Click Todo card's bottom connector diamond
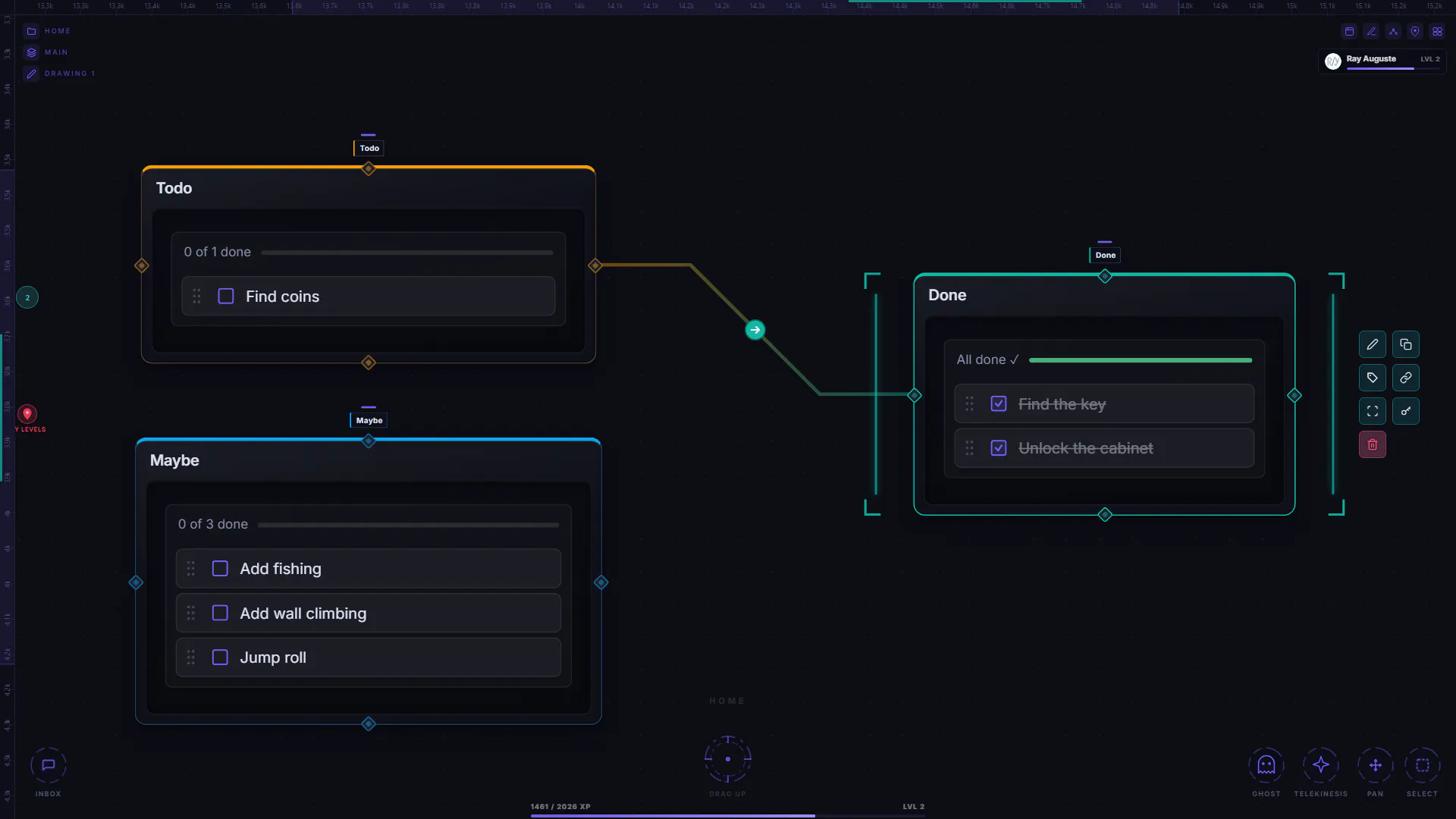 (369, 362)
